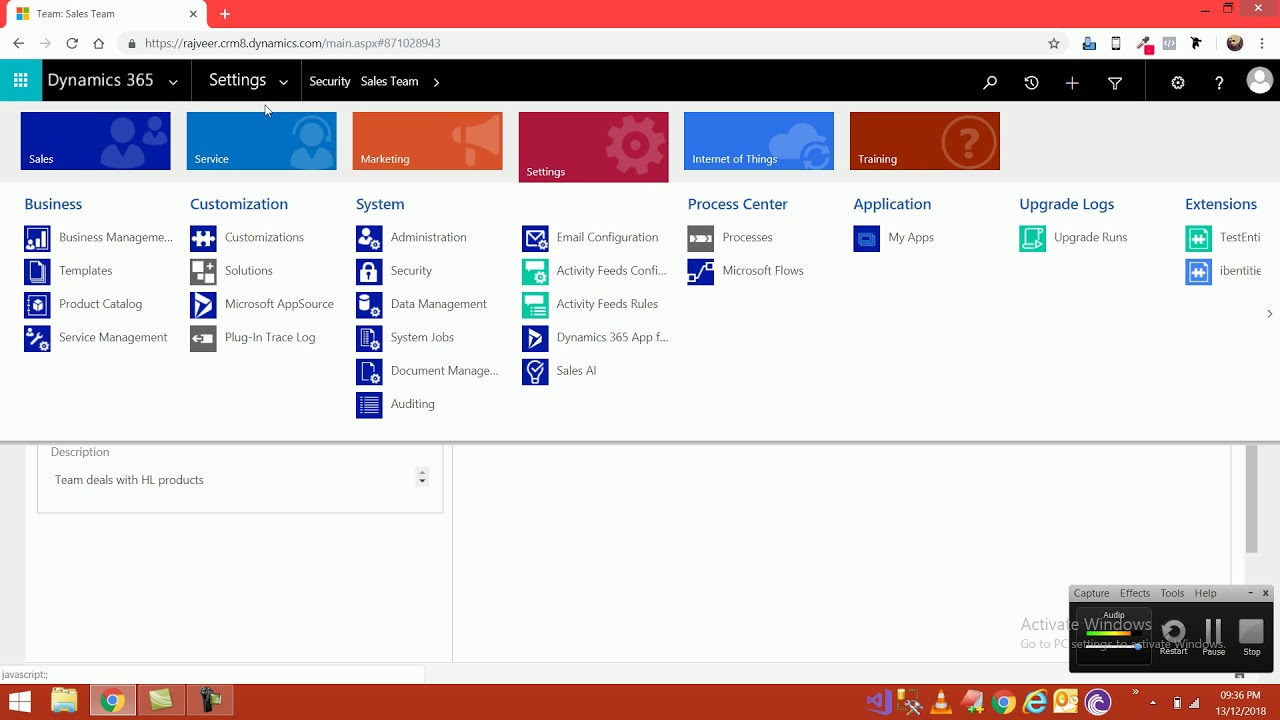Expand the chevron after Sales Team breadcrumb
The width and height of the screenshot is (1280, 720).
click(436, 82)
